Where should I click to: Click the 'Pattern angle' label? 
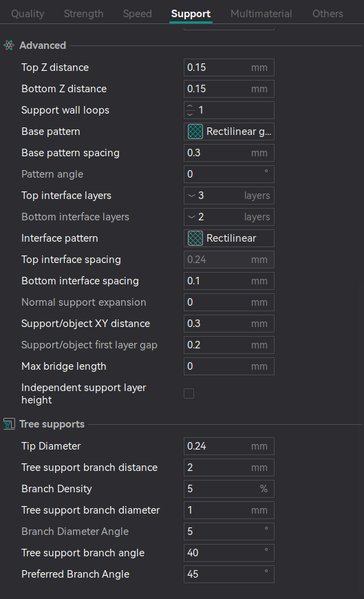pos(52,174)
